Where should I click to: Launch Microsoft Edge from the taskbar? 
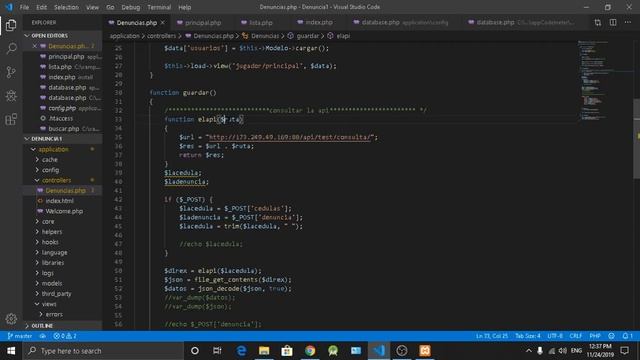coord(241,351)
